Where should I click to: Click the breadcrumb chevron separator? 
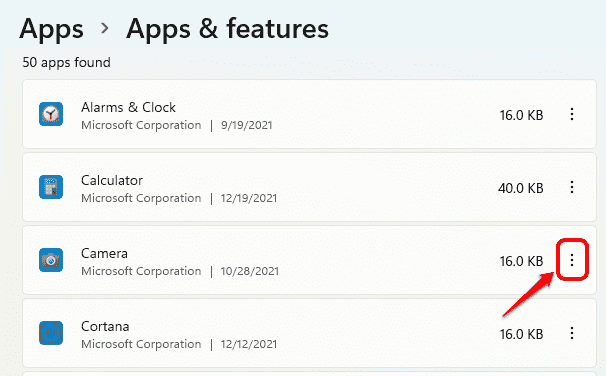click(x=105, y=28)
